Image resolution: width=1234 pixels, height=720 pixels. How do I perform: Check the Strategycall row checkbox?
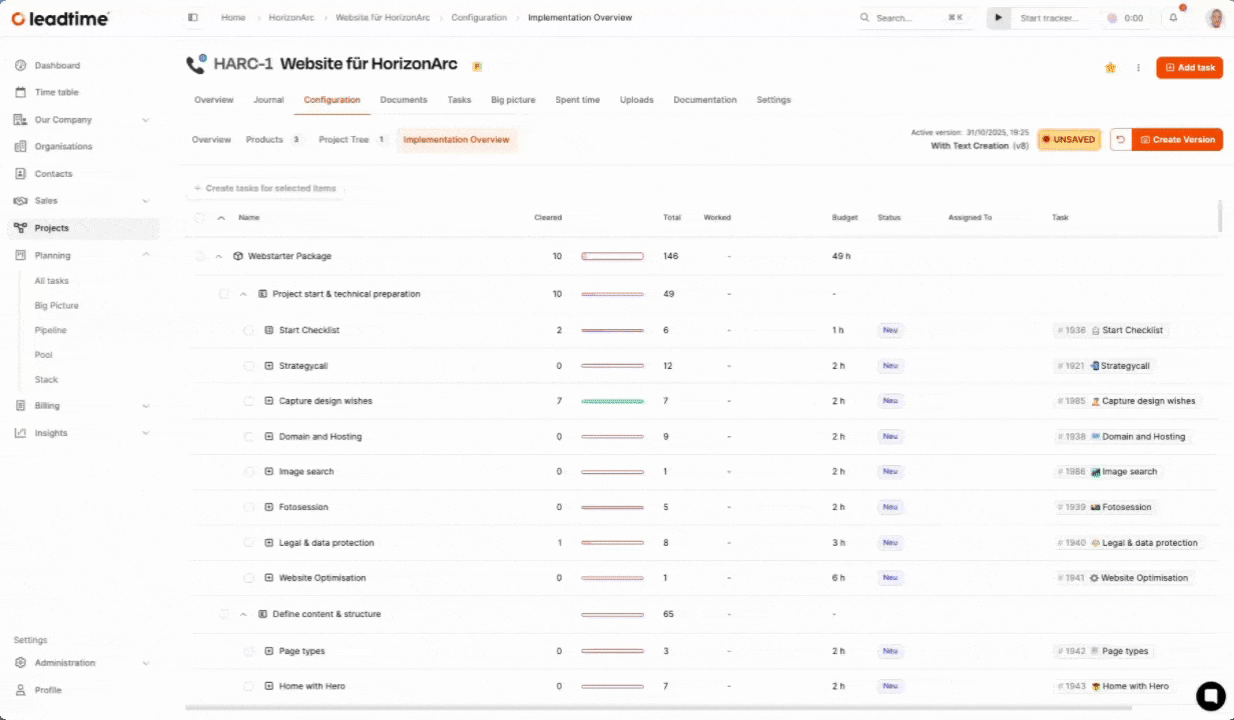[249, 366]
